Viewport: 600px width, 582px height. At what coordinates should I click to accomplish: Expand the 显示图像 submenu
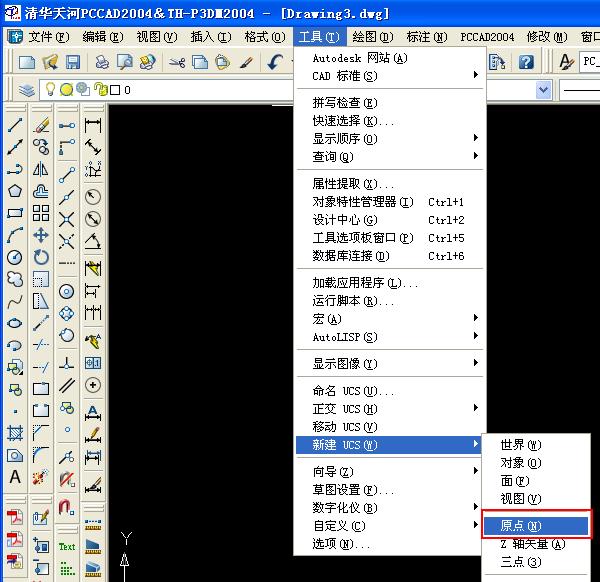tap(390, 364)
